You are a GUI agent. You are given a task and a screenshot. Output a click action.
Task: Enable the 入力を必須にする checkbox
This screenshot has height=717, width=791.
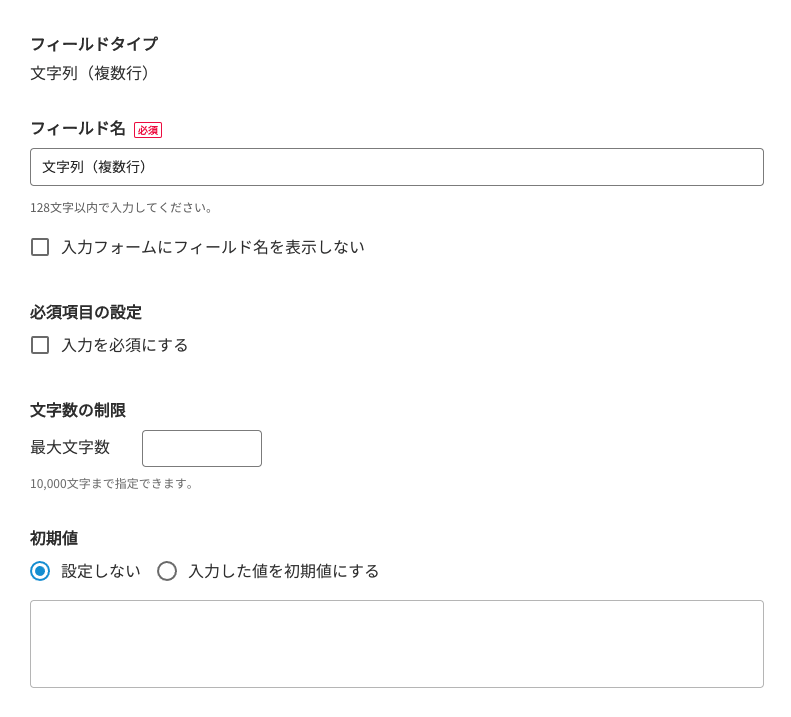40,345
